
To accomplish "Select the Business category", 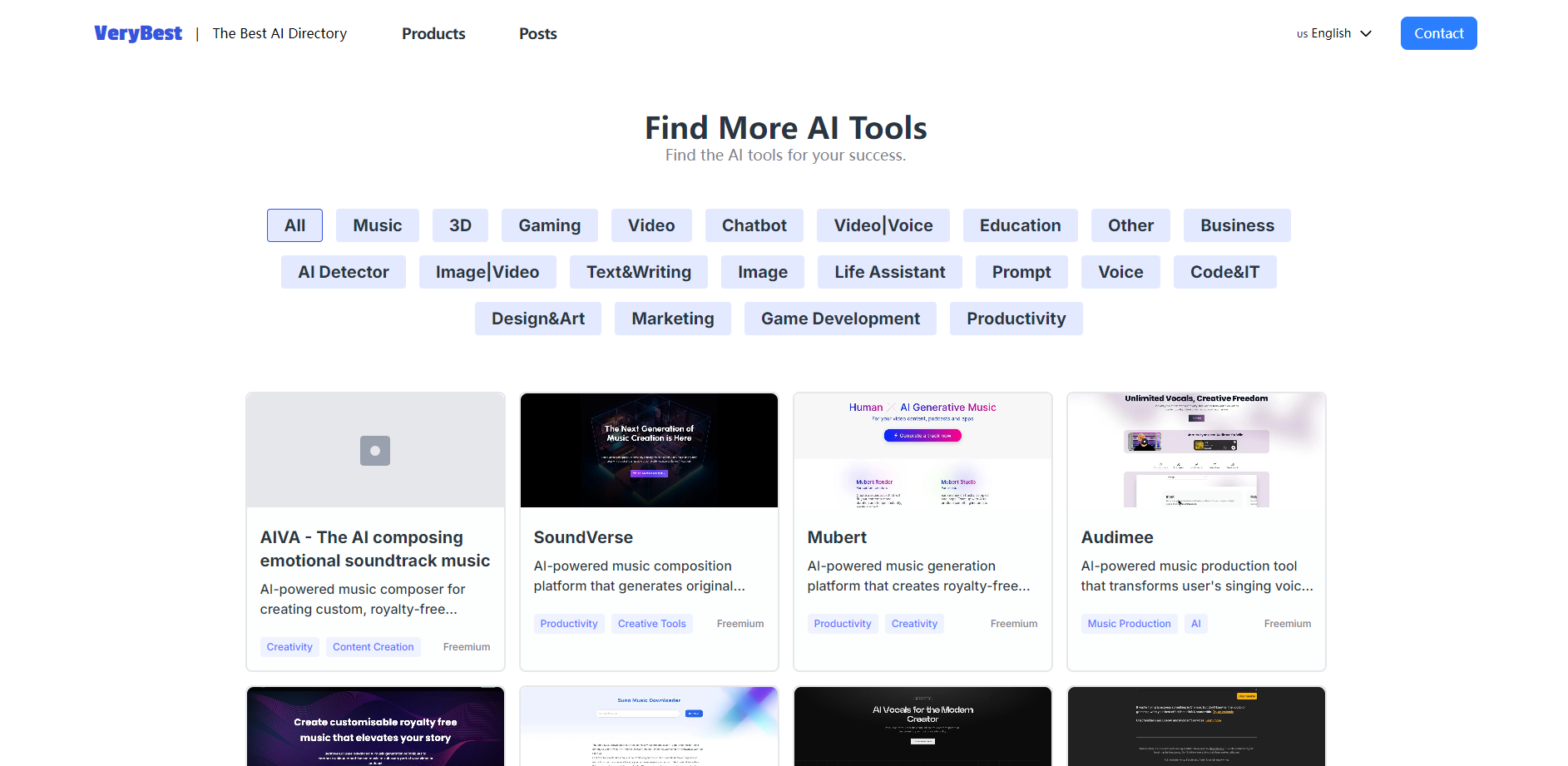I will click(x=1237, y=225).
